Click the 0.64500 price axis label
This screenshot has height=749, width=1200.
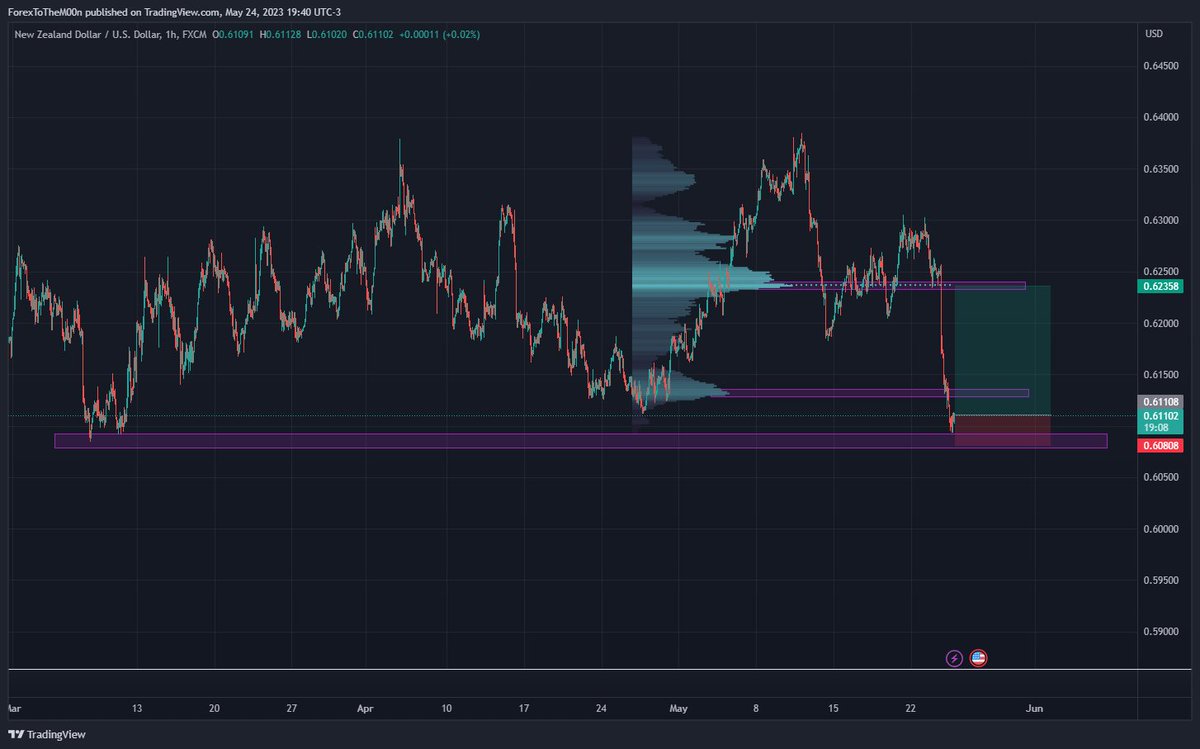[1161, 66]
